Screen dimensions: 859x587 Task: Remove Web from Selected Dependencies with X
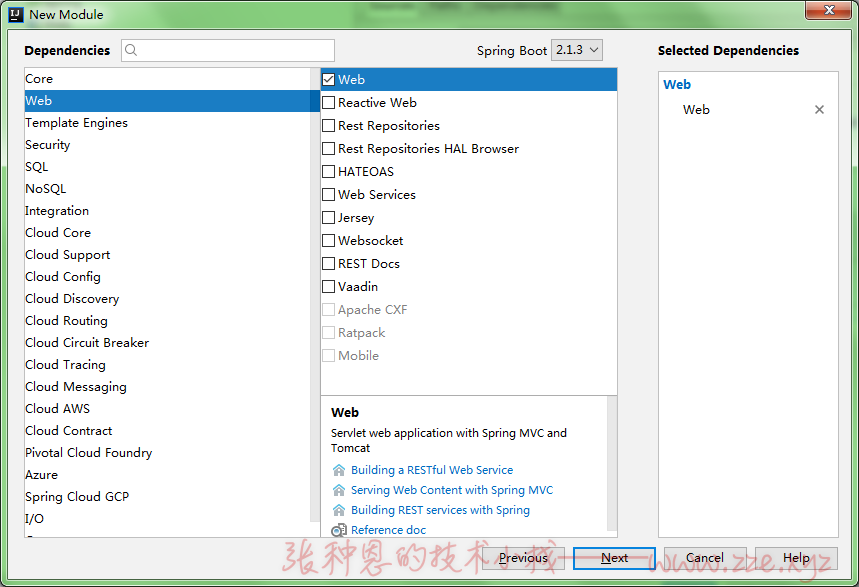tap(819, 110)
